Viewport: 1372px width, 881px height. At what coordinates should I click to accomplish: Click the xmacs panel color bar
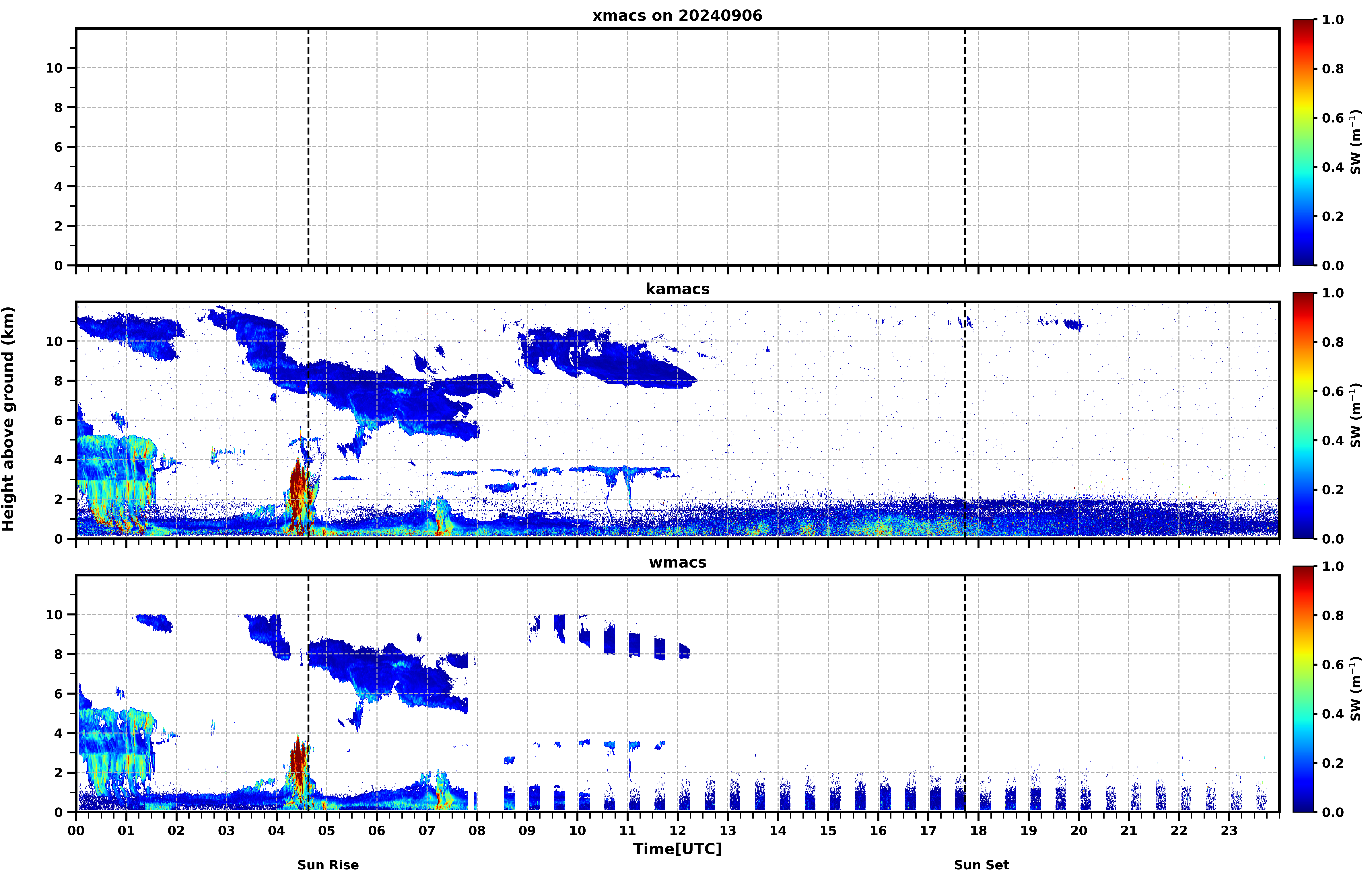1303,143
